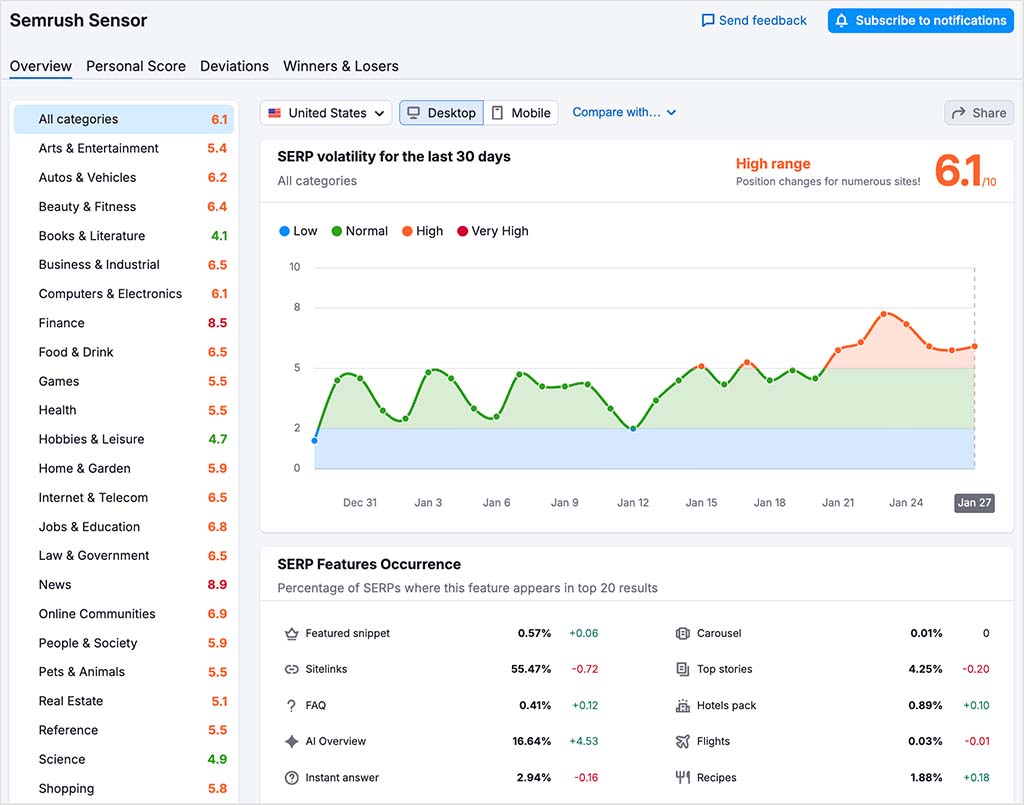Click Subscribe to notifications button

coord(920,21)
